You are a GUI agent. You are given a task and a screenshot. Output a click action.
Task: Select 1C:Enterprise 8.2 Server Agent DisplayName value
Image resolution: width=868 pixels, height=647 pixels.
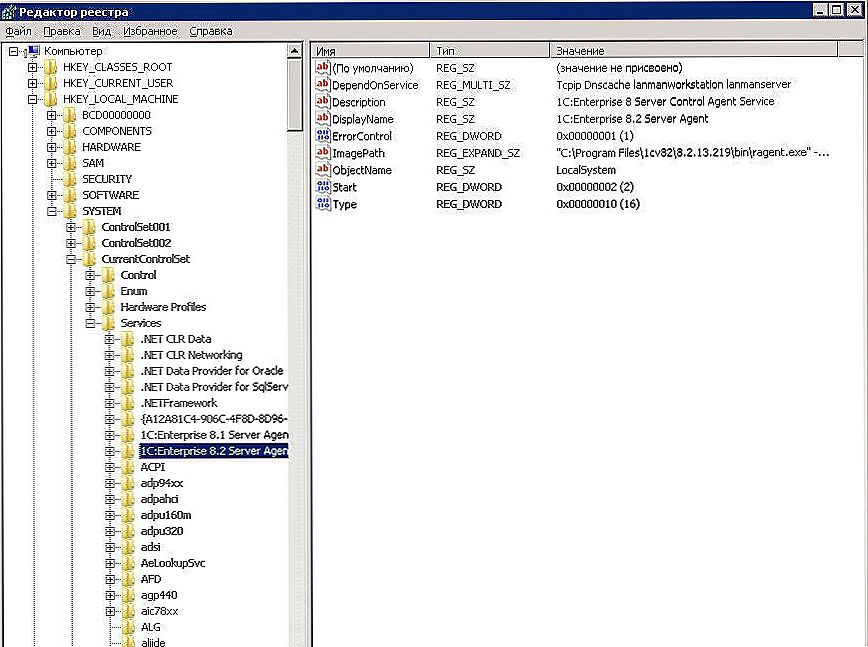(x=632, y=119)
